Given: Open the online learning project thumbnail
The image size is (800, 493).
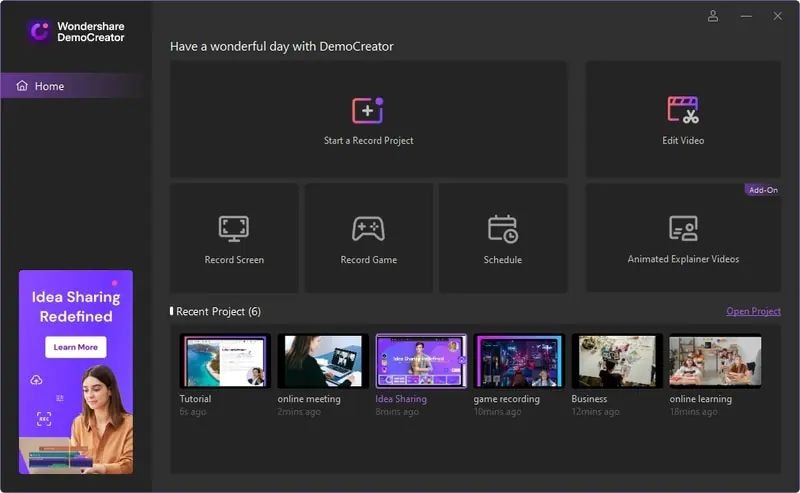Looking at the screenshot, I should 715,361.
